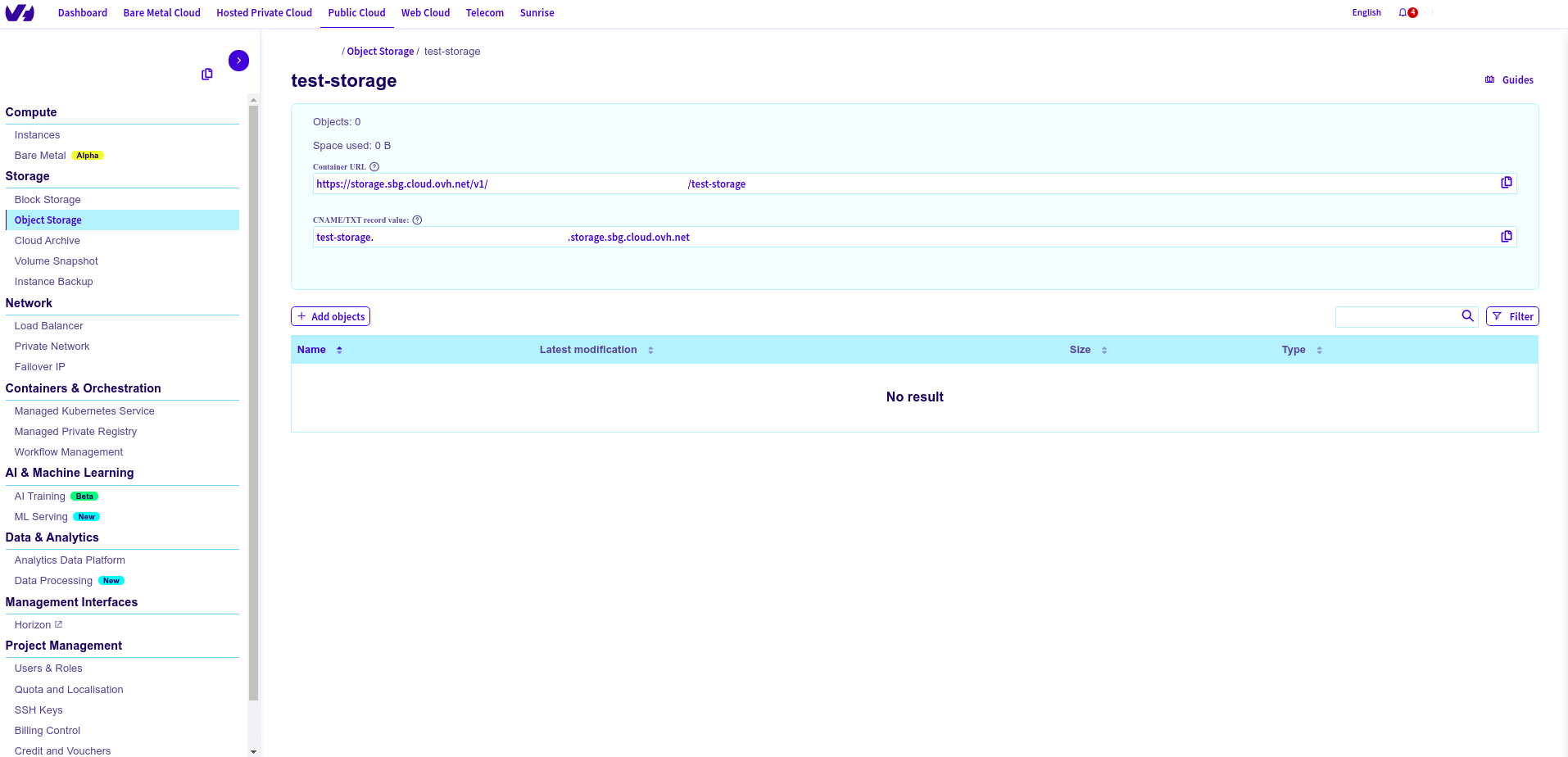Image resolution: width=1568 pixels, height=757 pixels.
Task: Copy the project ID in the sidebar
Action: coord(207,75)
